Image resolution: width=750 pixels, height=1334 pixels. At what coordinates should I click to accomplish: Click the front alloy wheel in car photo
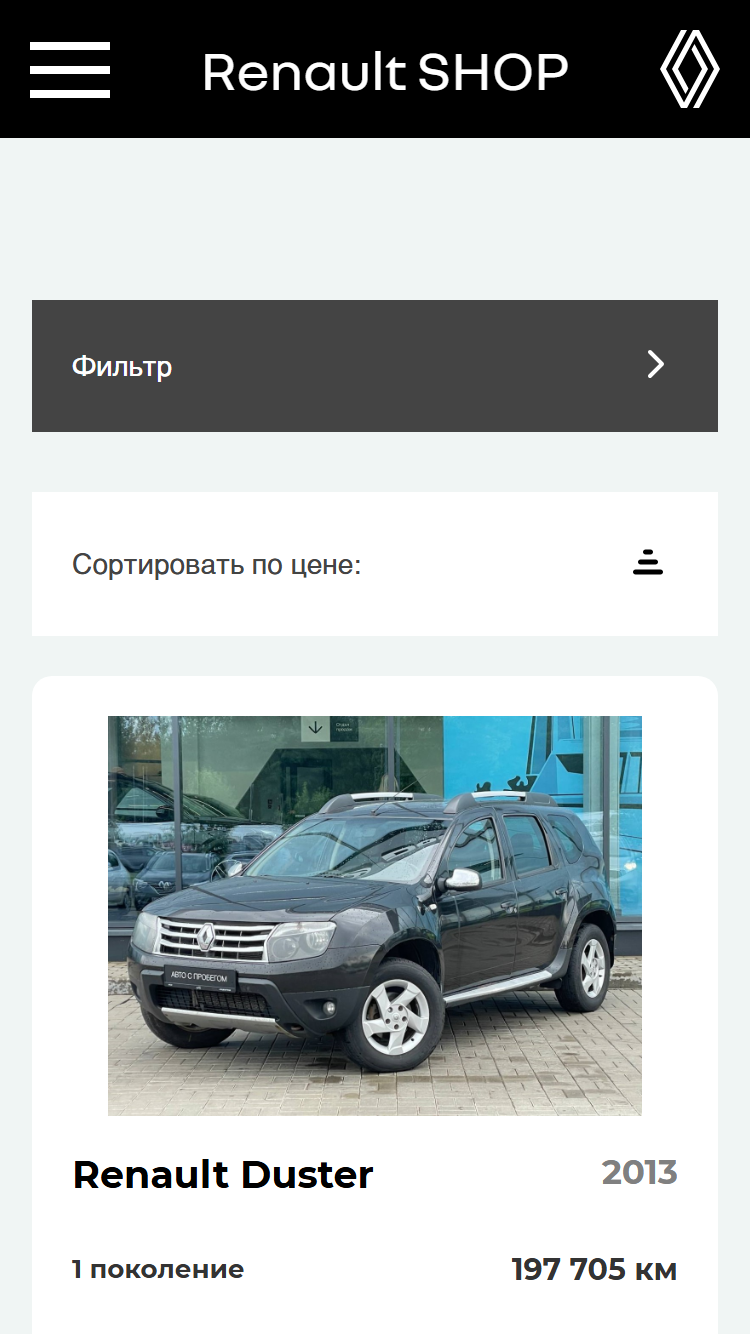click(x=395, y=1014)
